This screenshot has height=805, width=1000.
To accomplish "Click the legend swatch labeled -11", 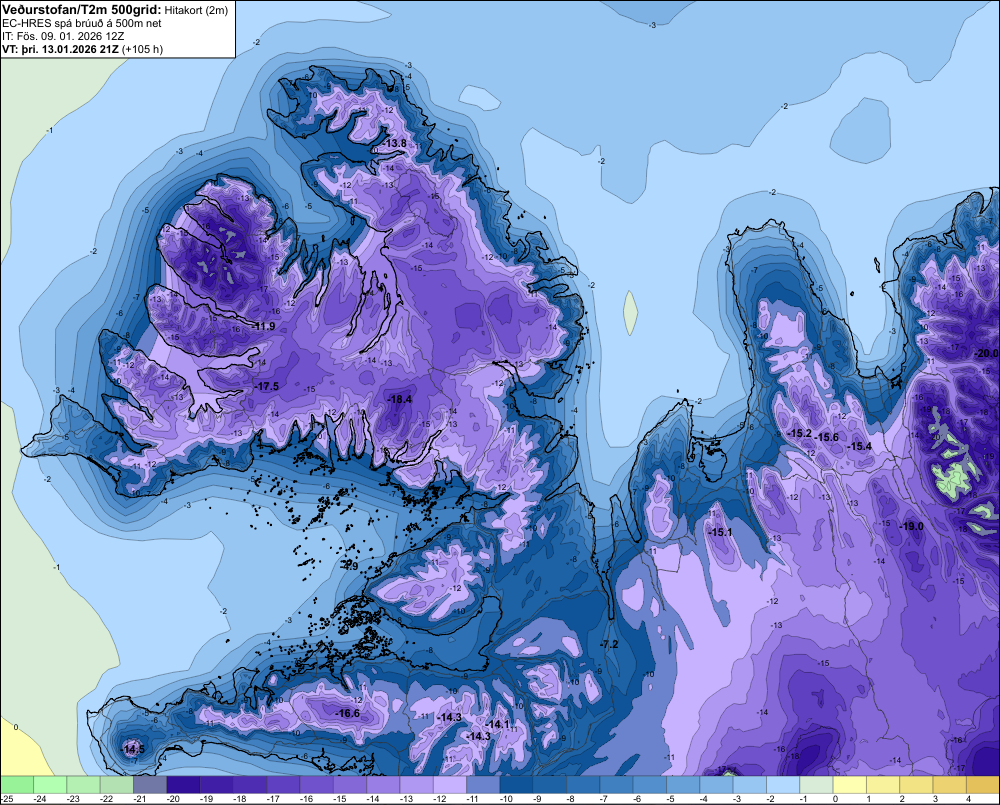I will click(x=483, y=785).
